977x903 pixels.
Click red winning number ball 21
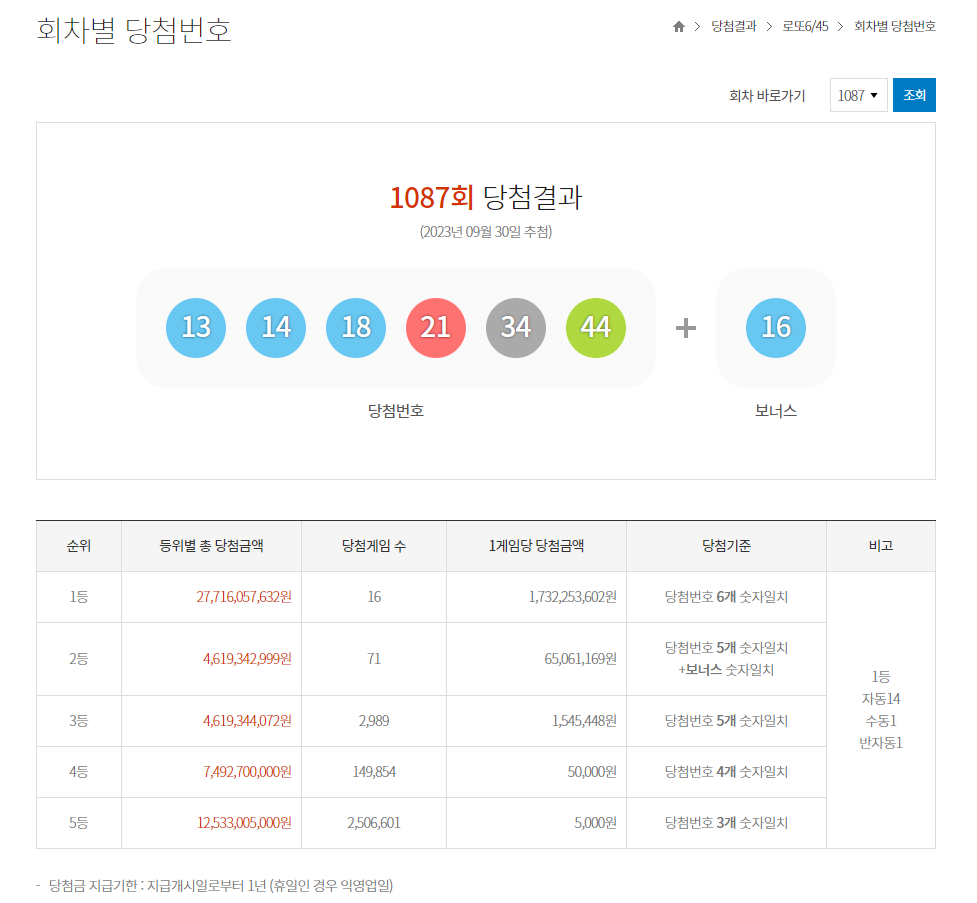436,328
